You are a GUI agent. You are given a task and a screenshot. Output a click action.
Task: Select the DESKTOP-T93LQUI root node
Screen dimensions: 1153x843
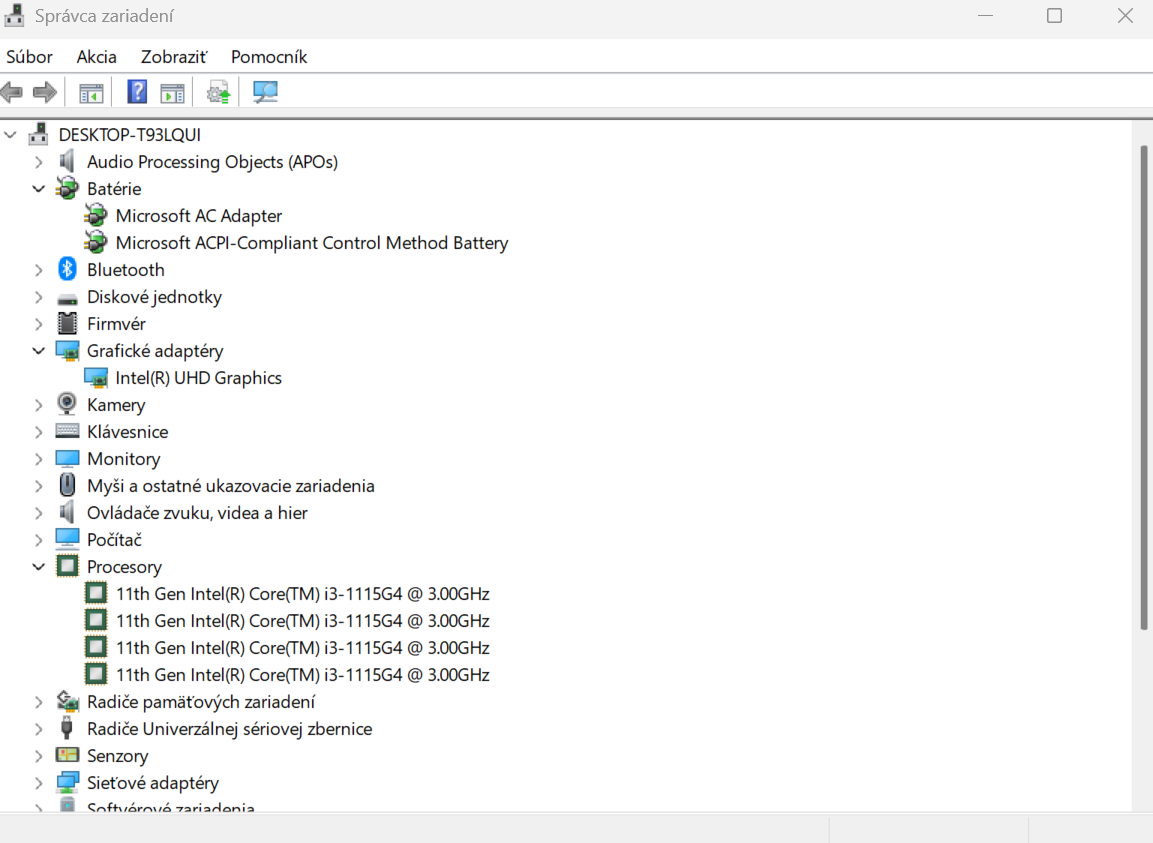[x=128, y=134]
